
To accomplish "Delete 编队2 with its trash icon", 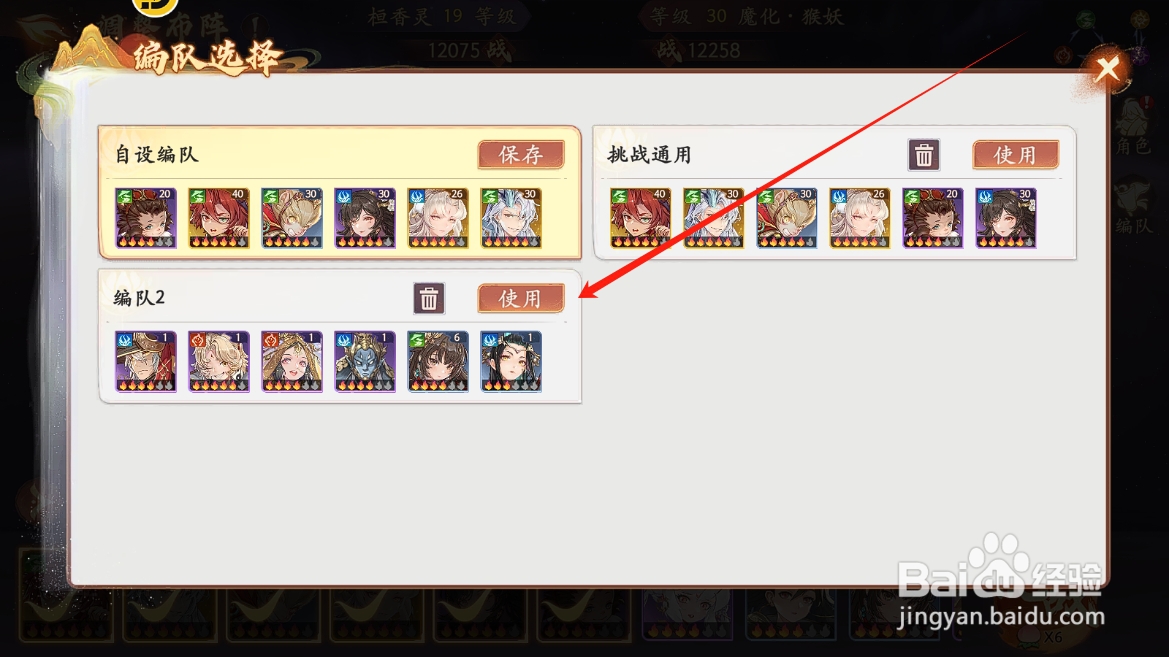I will 429,298.
